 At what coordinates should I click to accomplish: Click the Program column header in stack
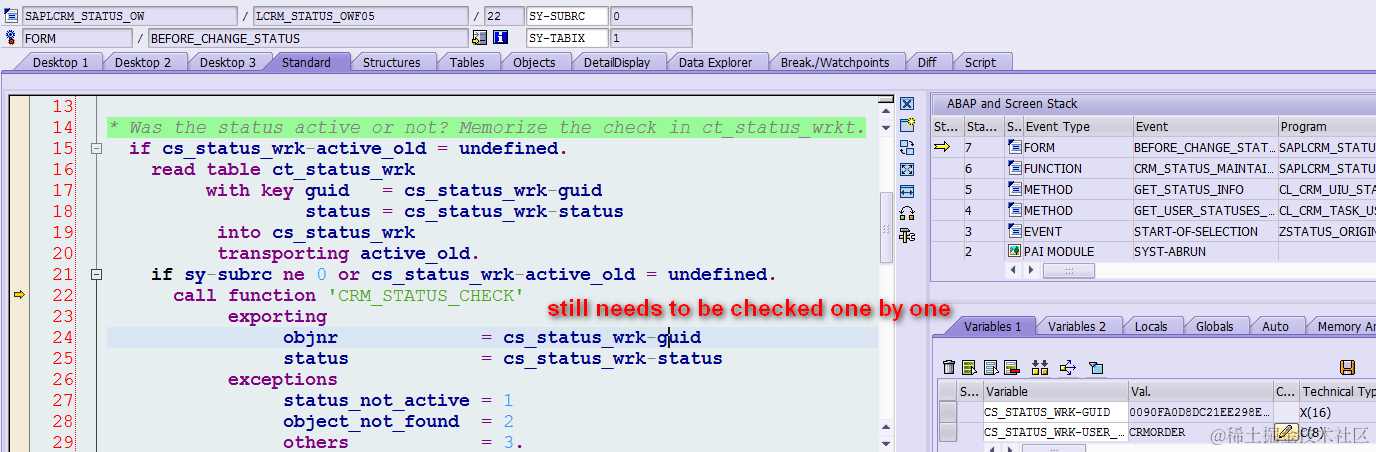[1326, 127]
